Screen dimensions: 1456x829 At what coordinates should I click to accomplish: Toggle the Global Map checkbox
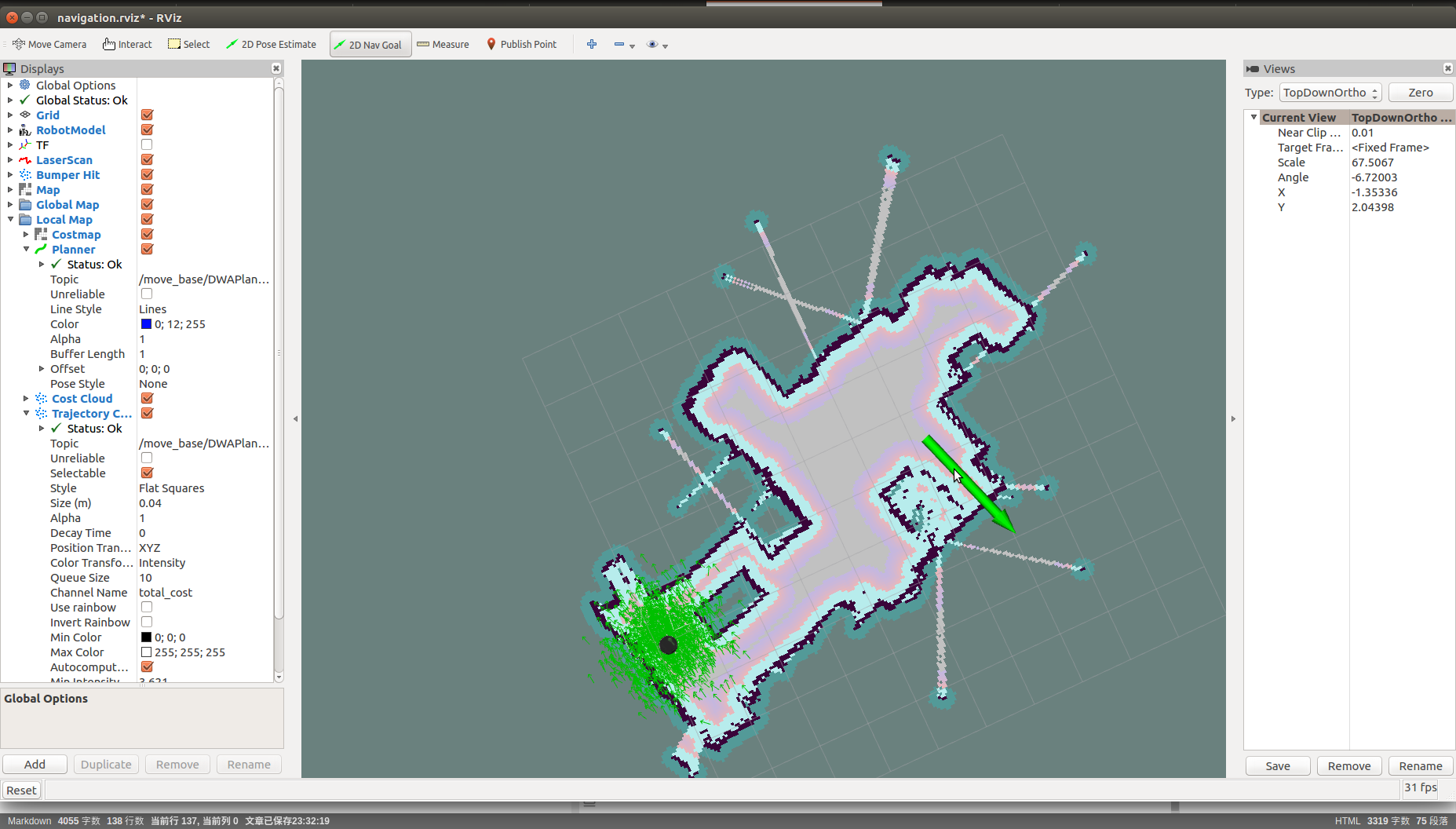click(x=147, y=204)
